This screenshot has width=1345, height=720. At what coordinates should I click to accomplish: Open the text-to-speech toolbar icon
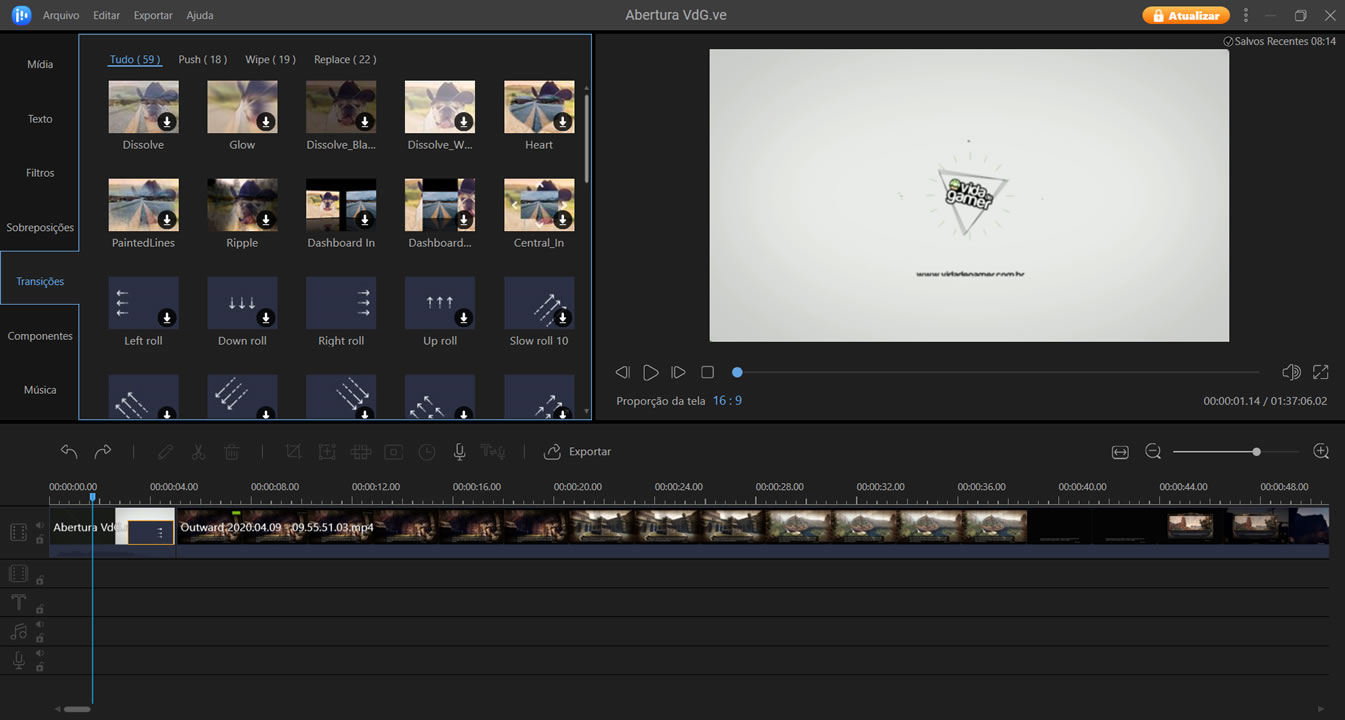pos(493,452)
